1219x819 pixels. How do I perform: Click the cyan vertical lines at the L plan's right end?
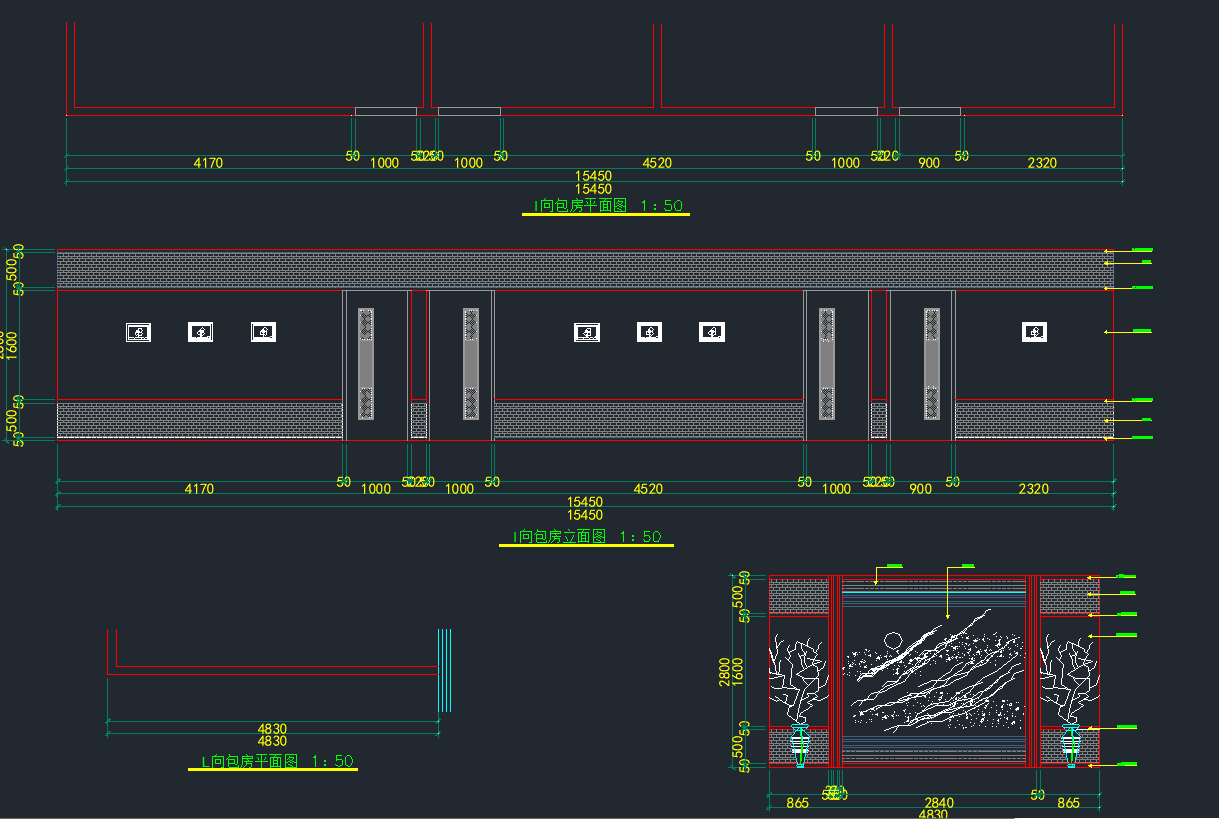point(444,670)
